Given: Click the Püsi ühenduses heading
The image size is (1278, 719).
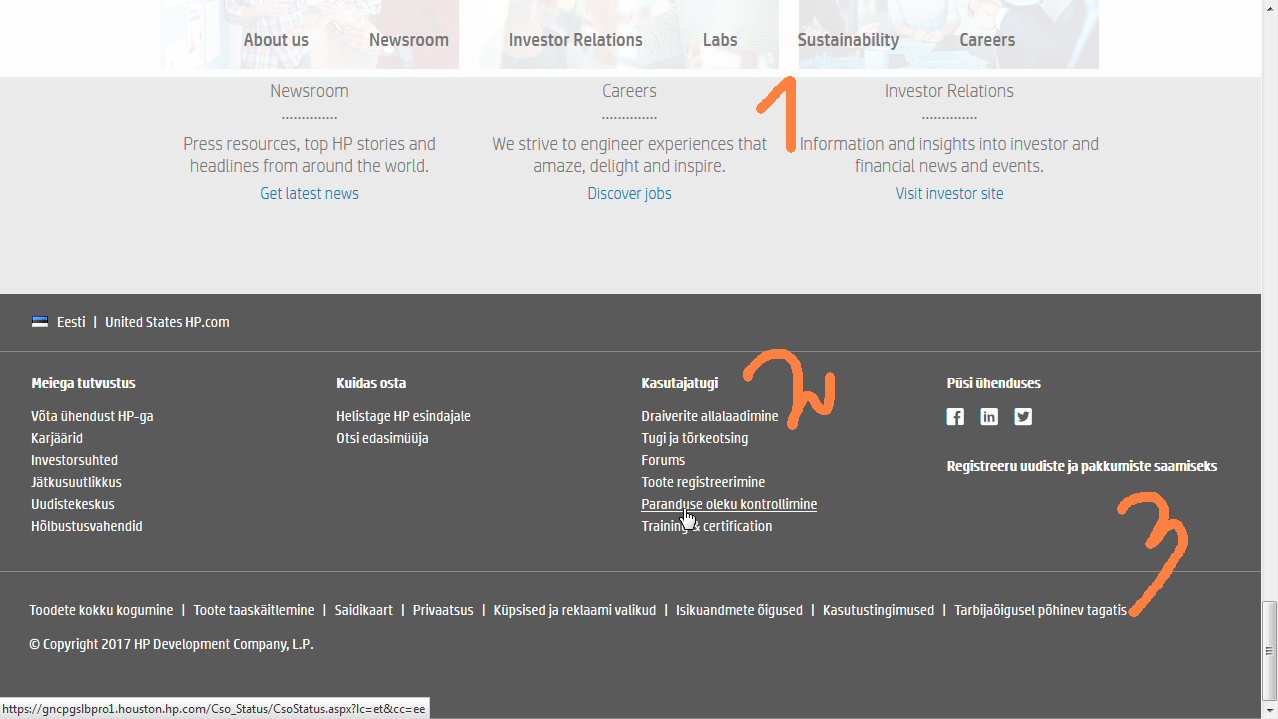Looking at the screenshot, I should (993, 383).
